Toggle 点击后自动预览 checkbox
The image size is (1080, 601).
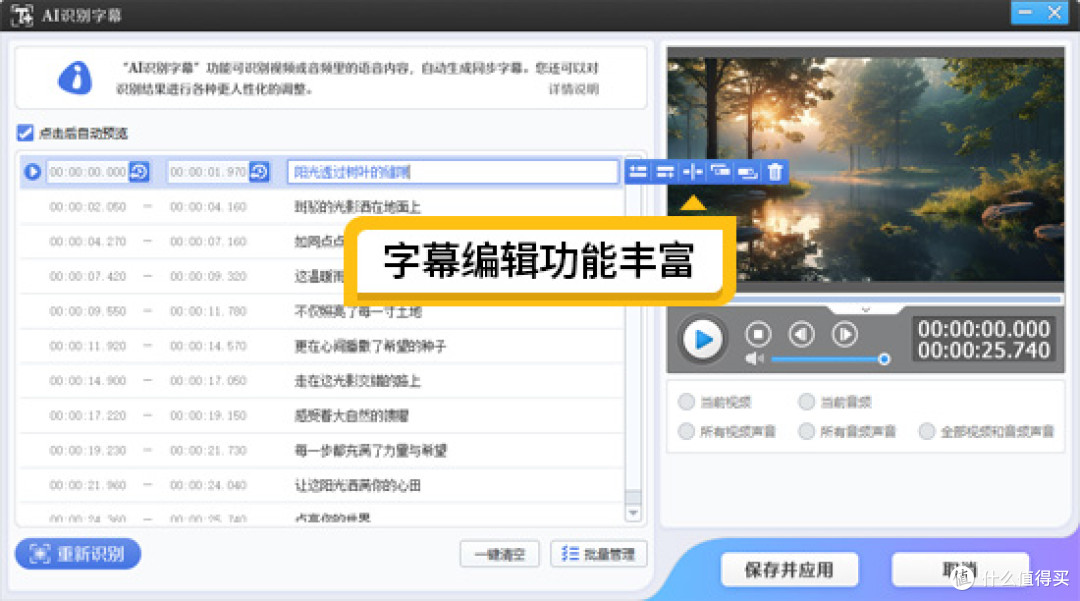pyautogui.click(x=25, y=133)
